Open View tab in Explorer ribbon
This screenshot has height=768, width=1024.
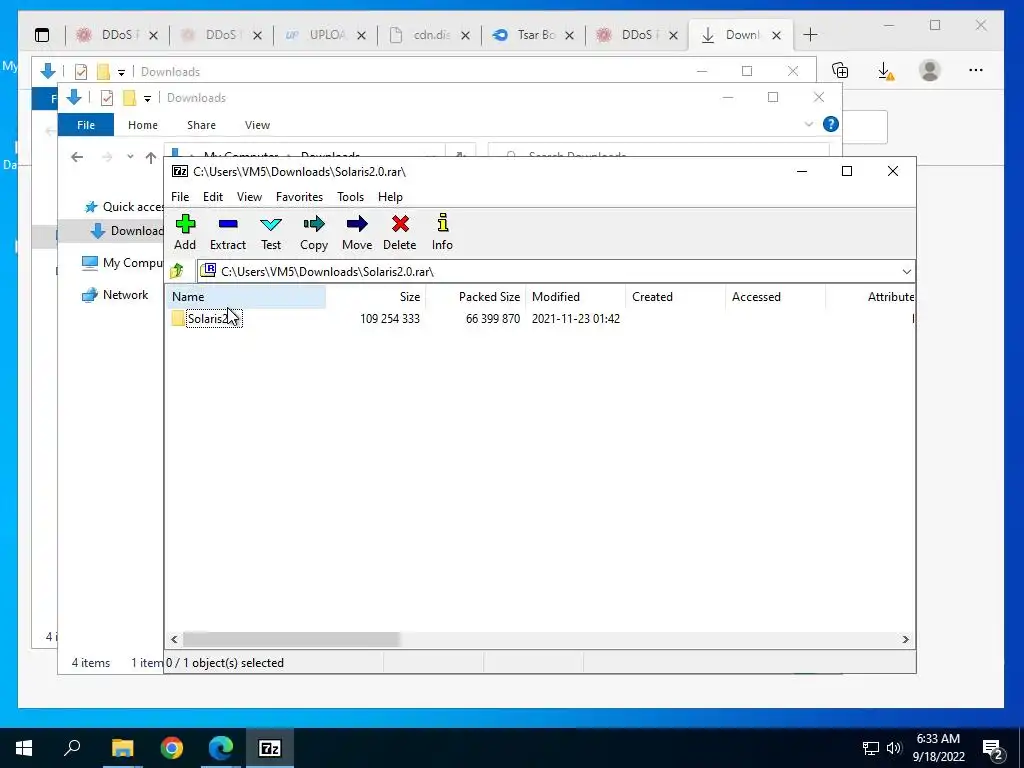tap(257, 125)
